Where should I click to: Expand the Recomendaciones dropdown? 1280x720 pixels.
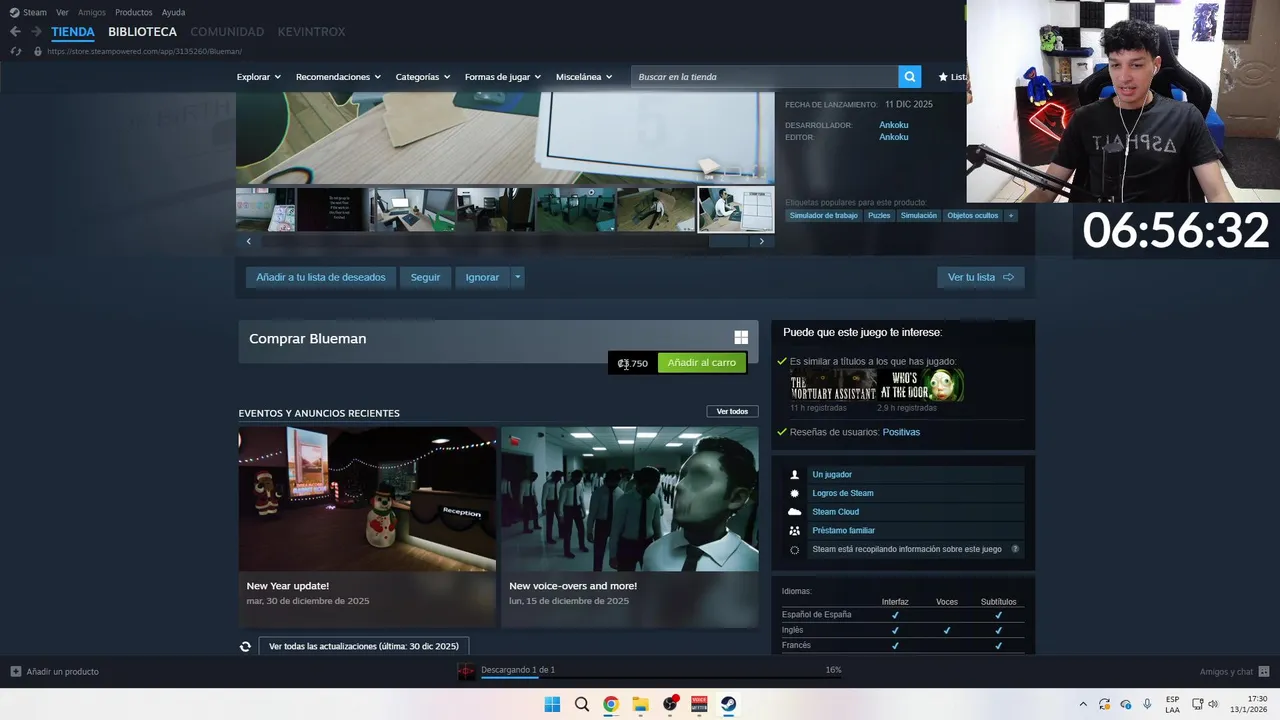pos(338,77)
